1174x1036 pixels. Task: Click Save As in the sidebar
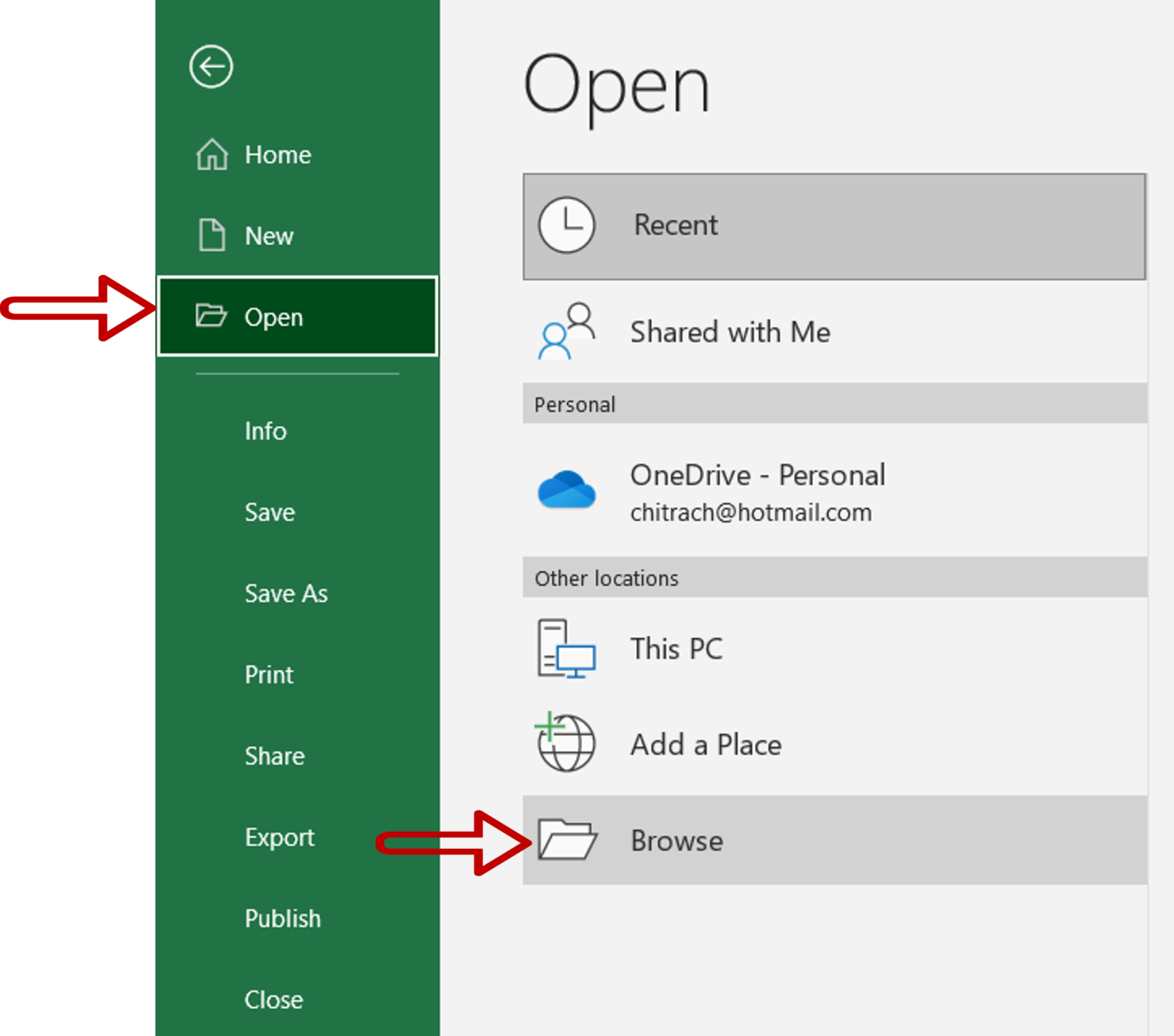click(x=286, y=594)
